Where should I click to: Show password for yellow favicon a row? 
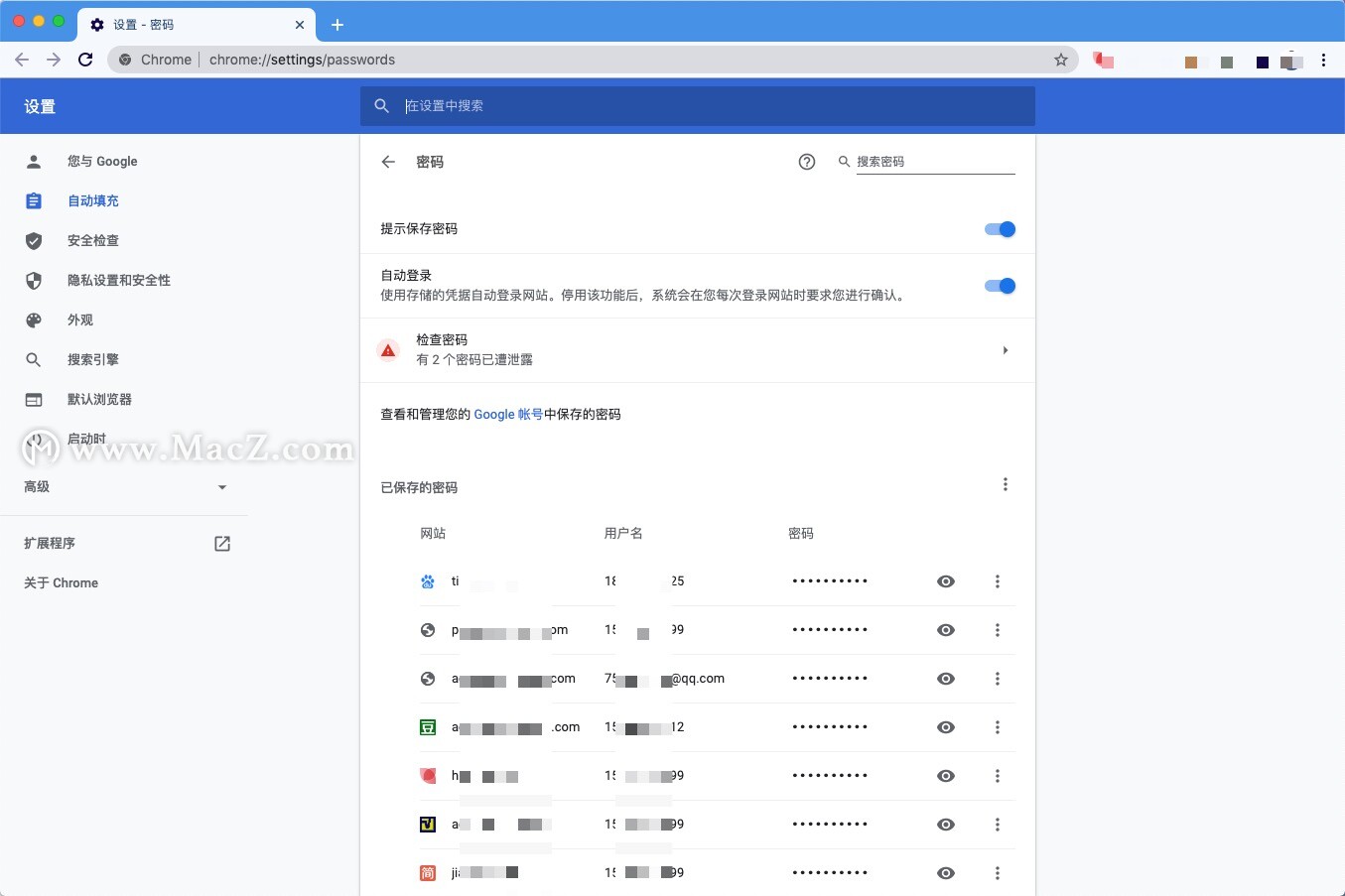tap(946, 825)
